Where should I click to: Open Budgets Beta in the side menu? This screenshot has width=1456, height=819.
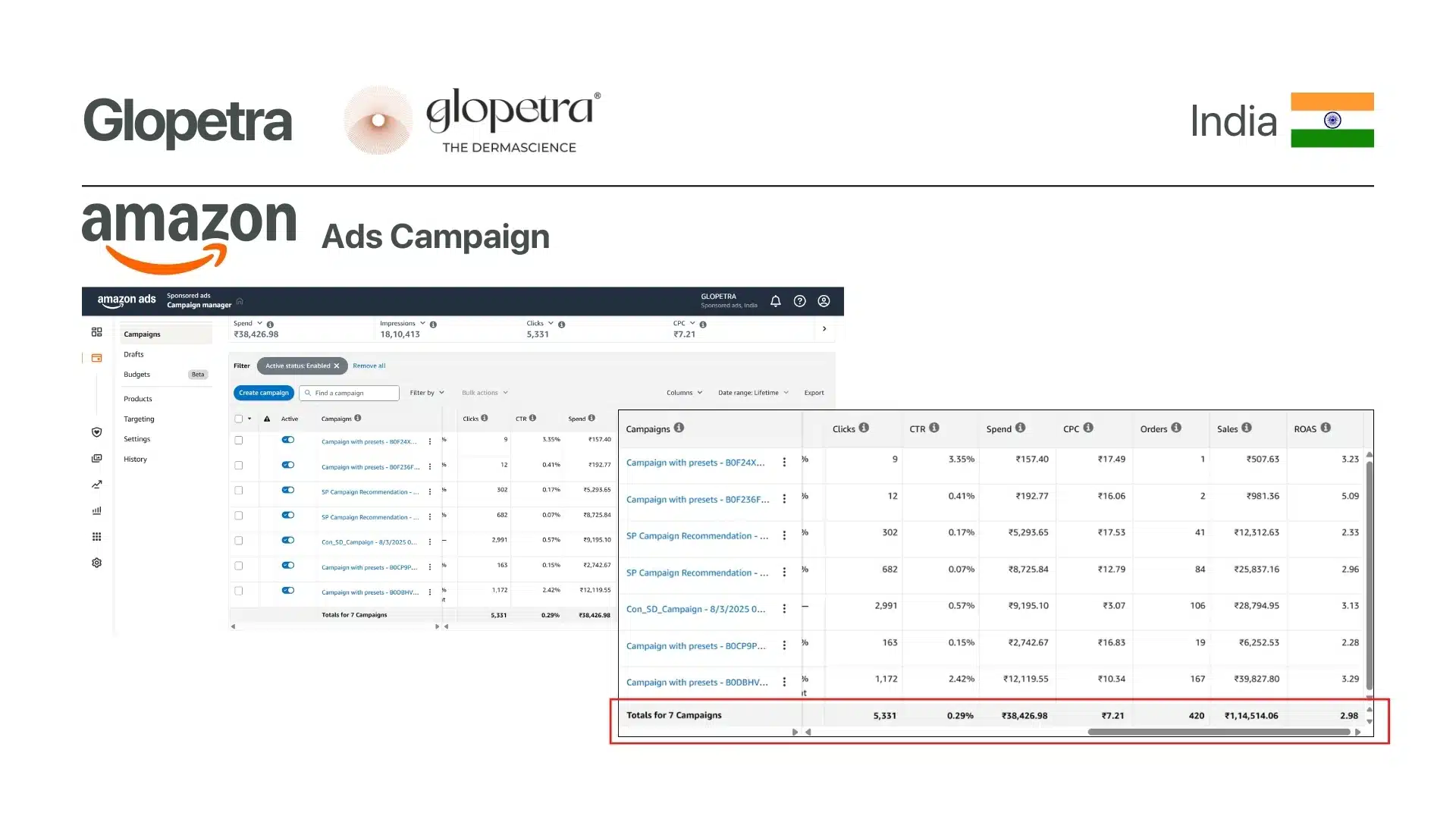[x=165, y=374]
